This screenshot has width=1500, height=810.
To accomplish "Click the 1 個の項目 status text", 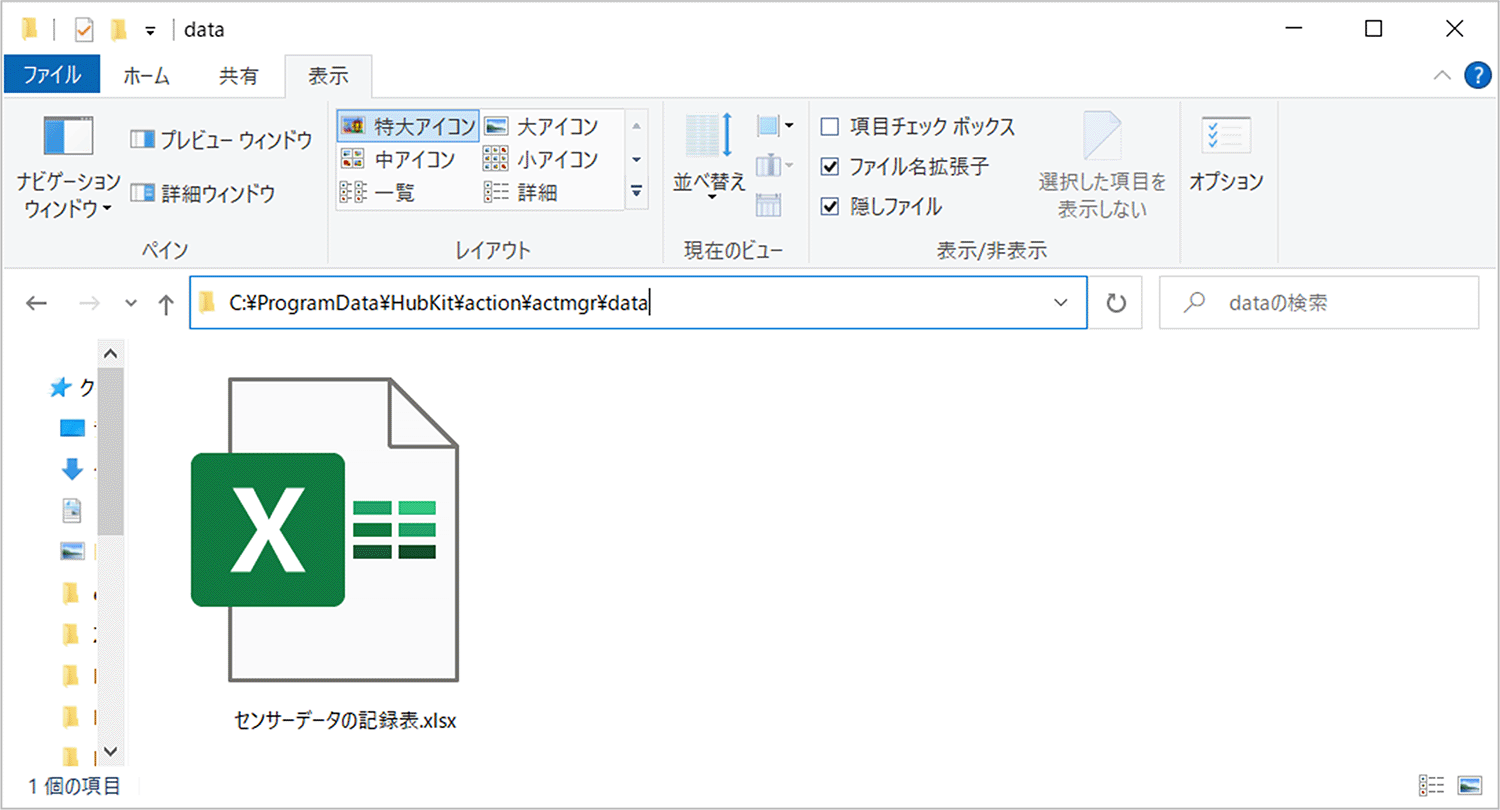I will (74, 786).
